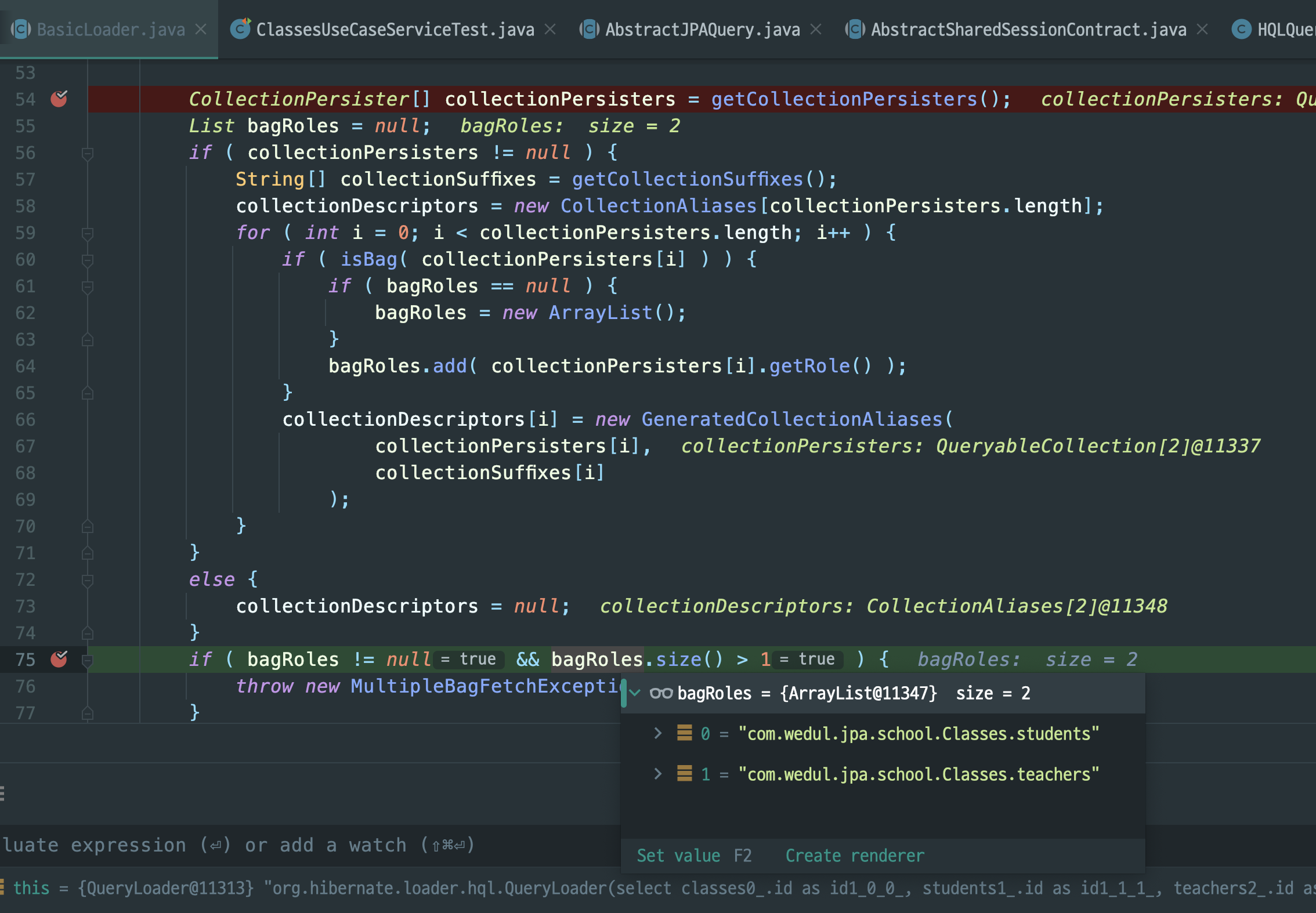The height and width of the screenshot is (913, 1316).
Task: Expand element 0 Classes.students entry
Action: 657,734
